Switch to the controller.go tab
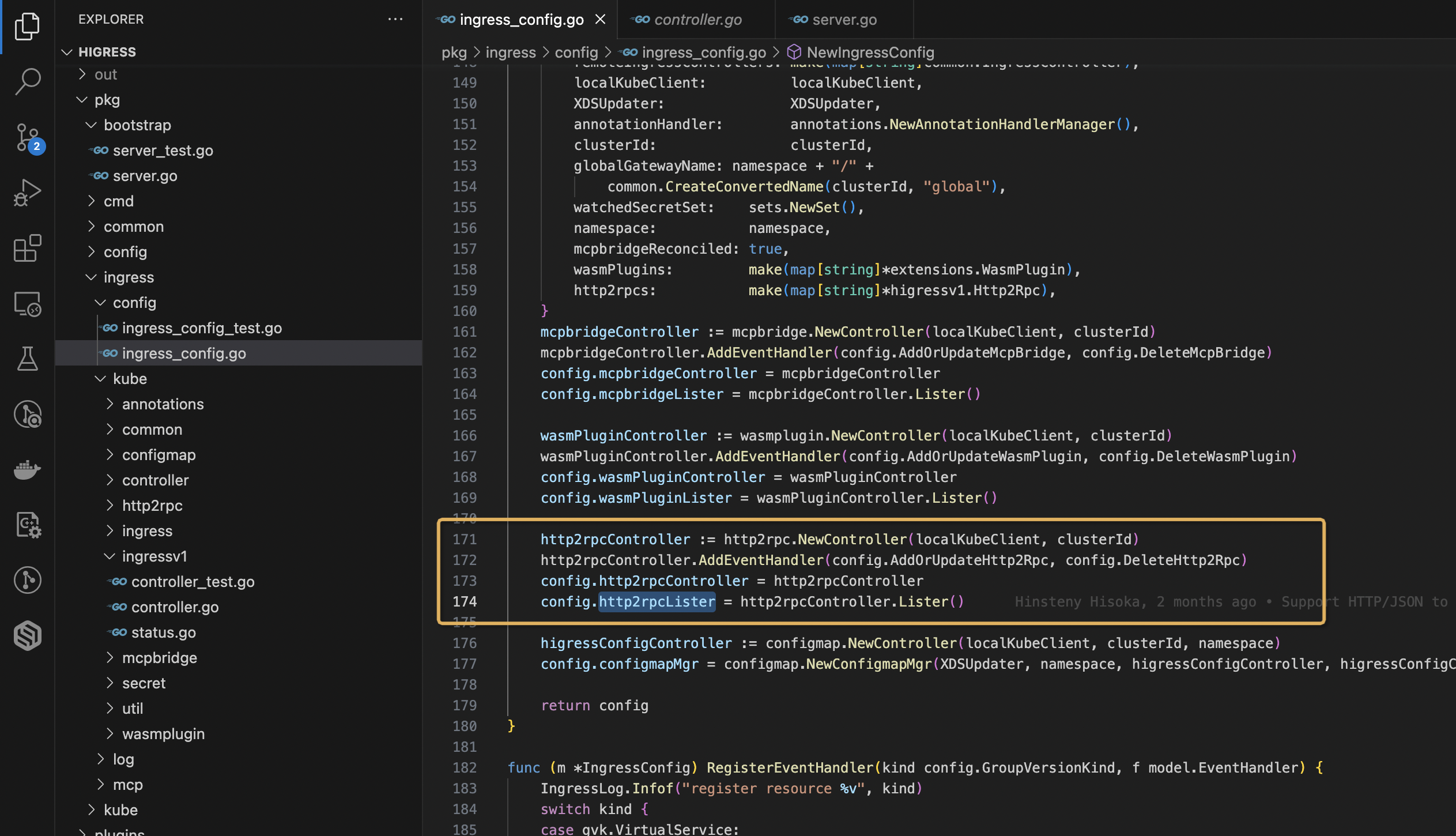The height and width of the screenshot is (836, 1456). [697, 19]
